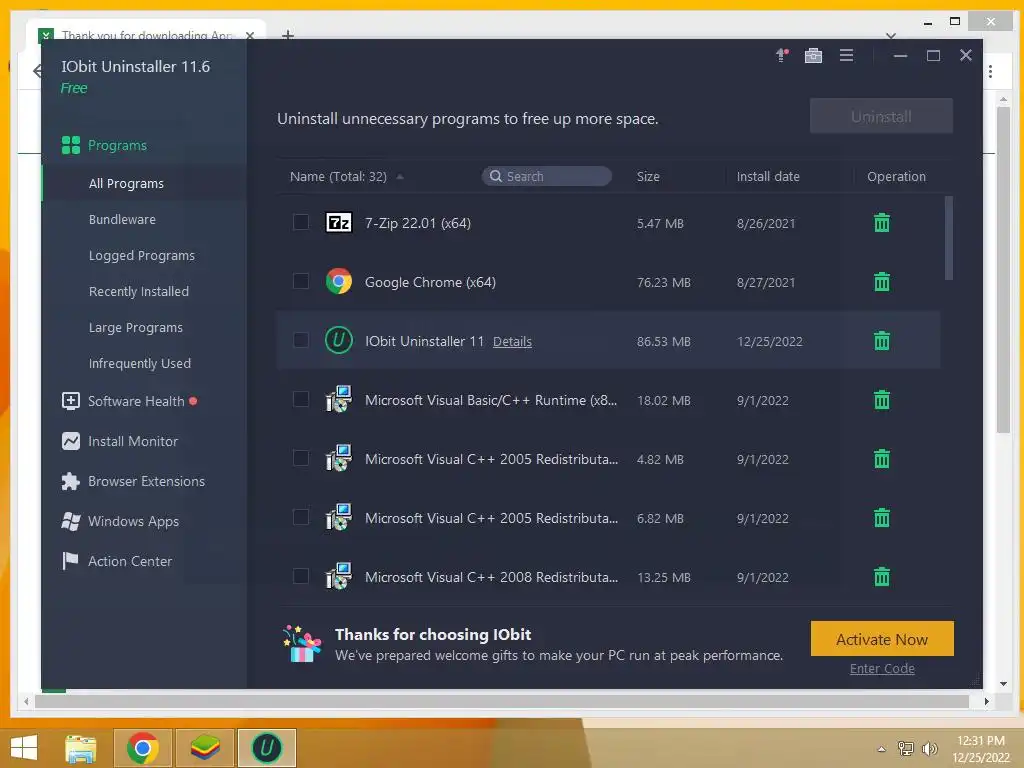This screenshot has width=1024, height=768.
Task: Open Windows Start button
Action: click(24, 748)
